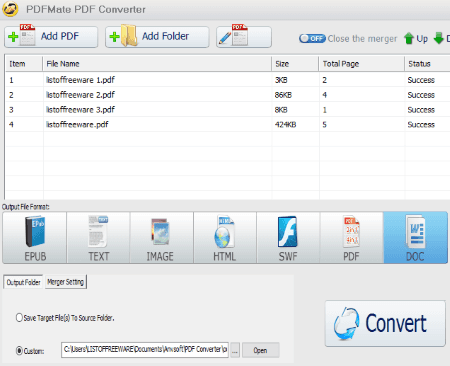Click the Status column header
Viewport: 450px width, 366px height.
point(427,64)
